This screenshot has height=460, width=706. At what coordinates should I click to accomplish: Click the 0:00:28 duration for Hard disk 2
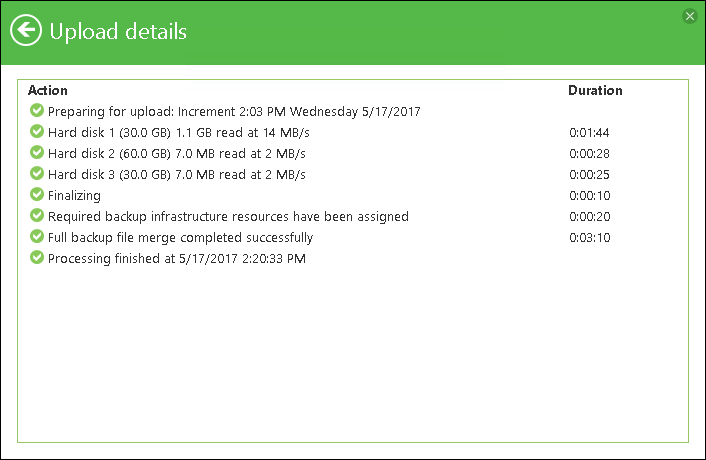[590, 153]
